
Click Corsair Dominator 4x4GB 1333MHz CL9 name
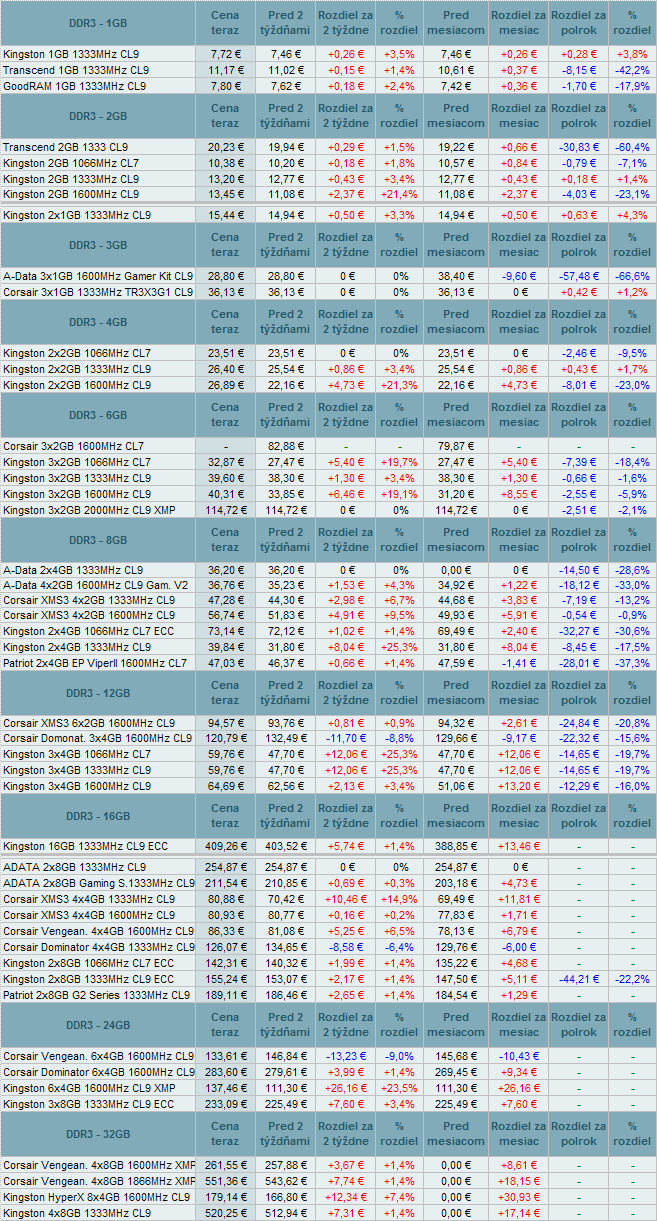tap(98, 947)
